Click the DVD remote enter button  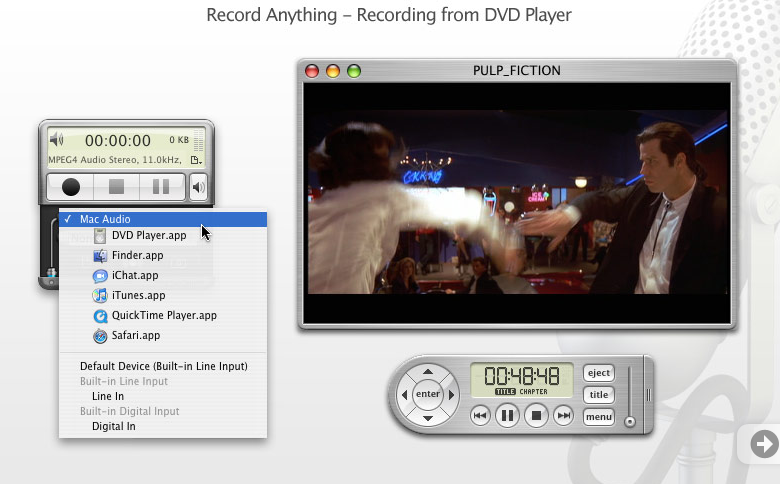428,394
